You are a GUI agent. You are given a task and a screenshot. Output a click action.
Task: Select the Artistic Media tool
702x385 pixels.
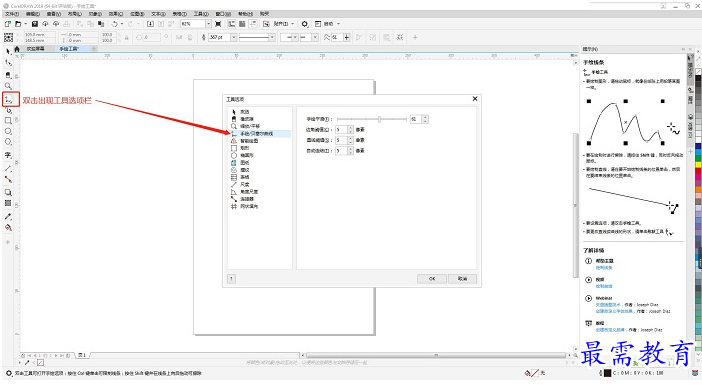pyautogui.click(x=8, y=110)
